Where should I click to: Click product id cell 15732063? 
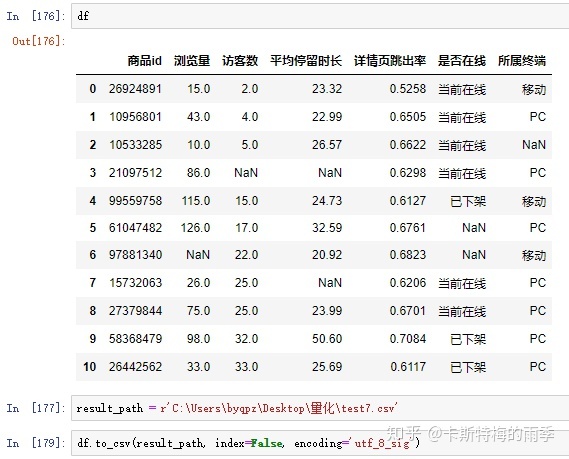click(135, 283)
